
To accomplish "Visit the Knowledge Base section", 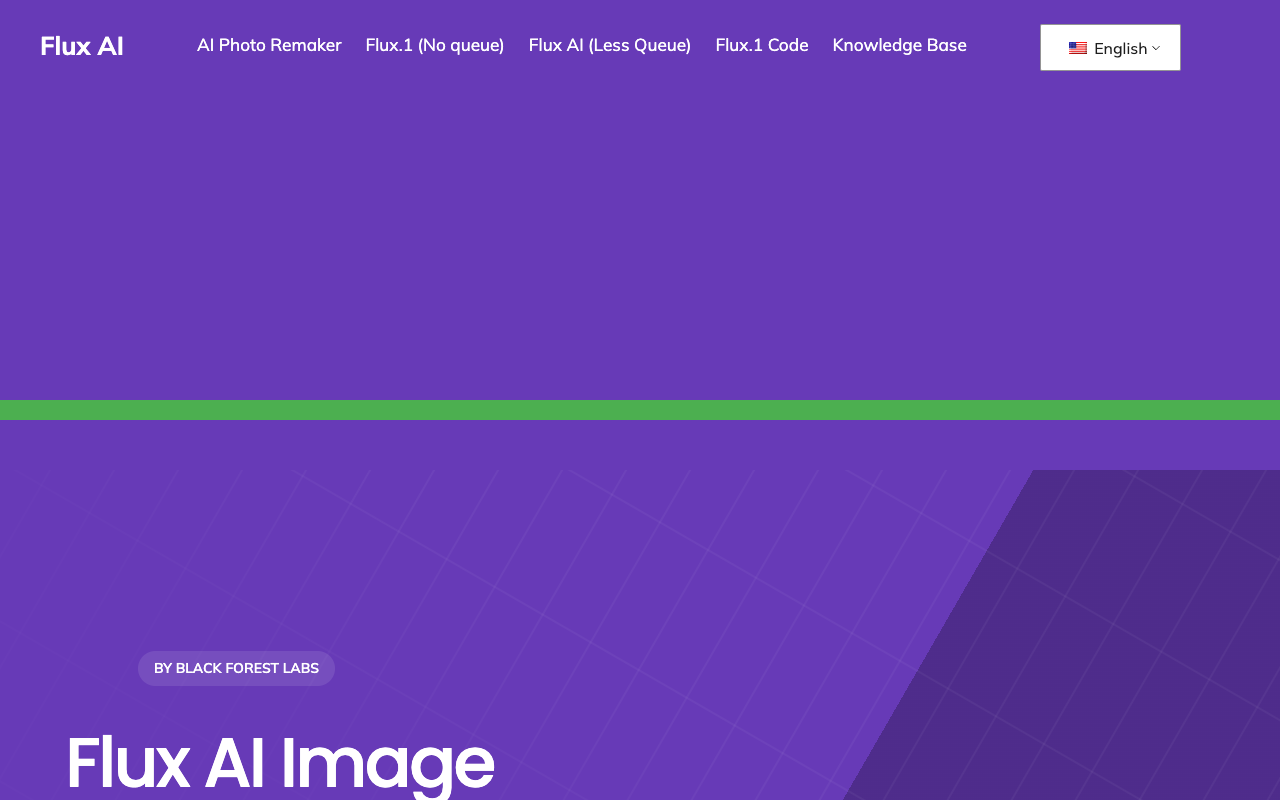I will click(900, 45).
